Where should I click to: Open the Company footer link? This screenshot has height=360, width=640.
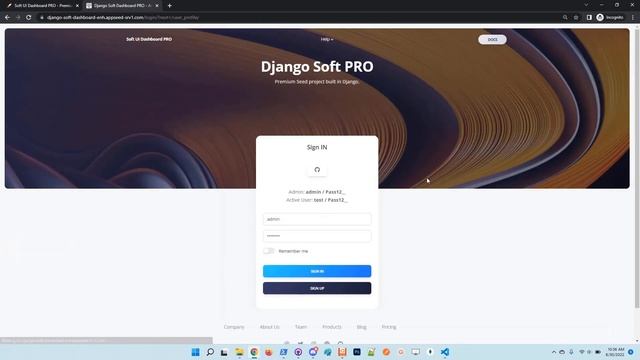(x=234, y=327)
